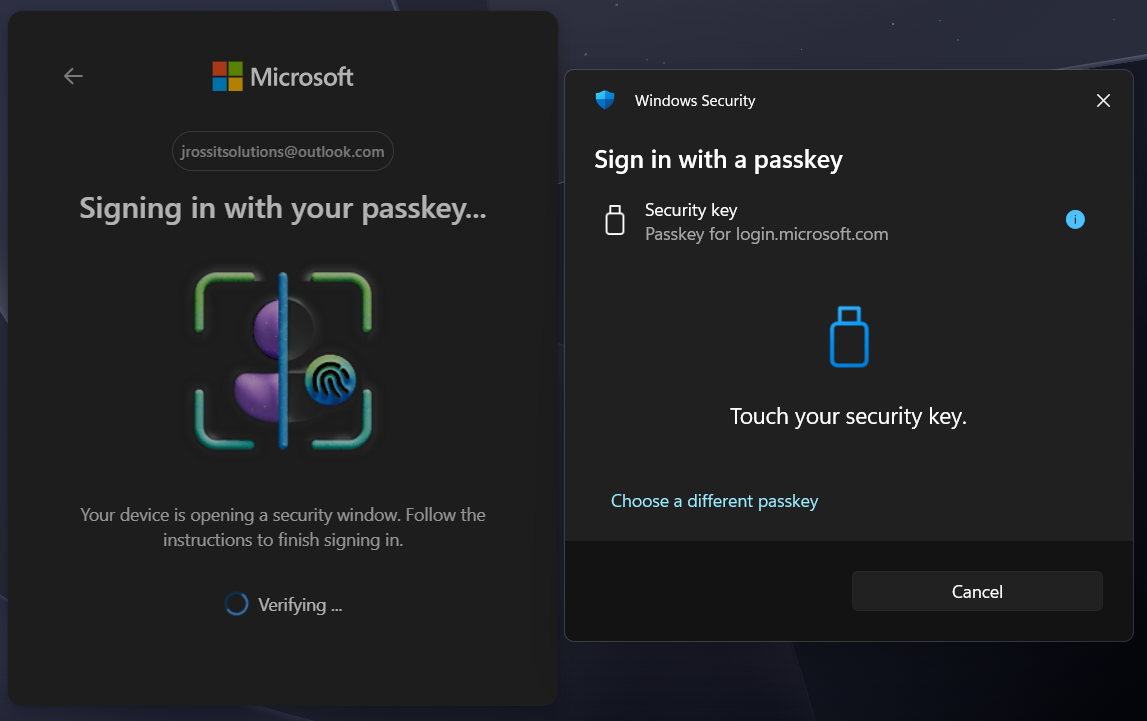Screen dimensions: 1147x721
Task: Click the 'Sign in with a passkey' heading
Action: pos(718,159)
